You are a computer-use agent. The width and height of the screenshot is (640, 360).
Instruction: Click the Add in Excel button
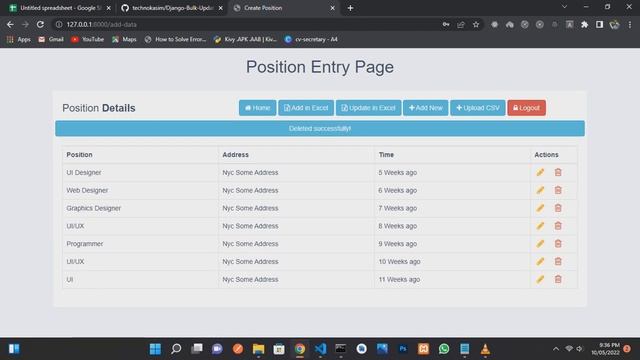[x=306, y=108]
